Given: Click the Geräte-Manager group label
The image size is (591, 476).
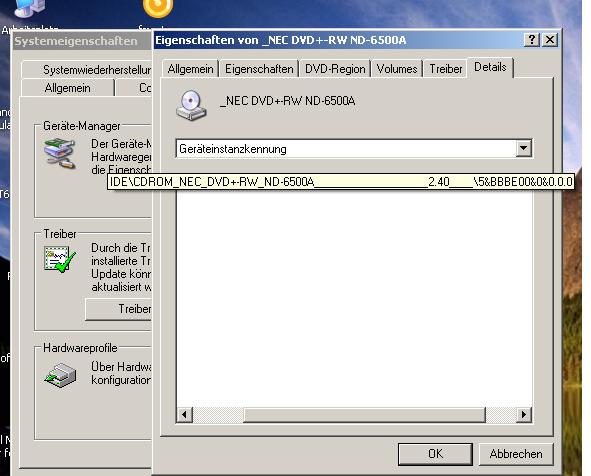Looking at the screenshot, I should tap(82, 126).
